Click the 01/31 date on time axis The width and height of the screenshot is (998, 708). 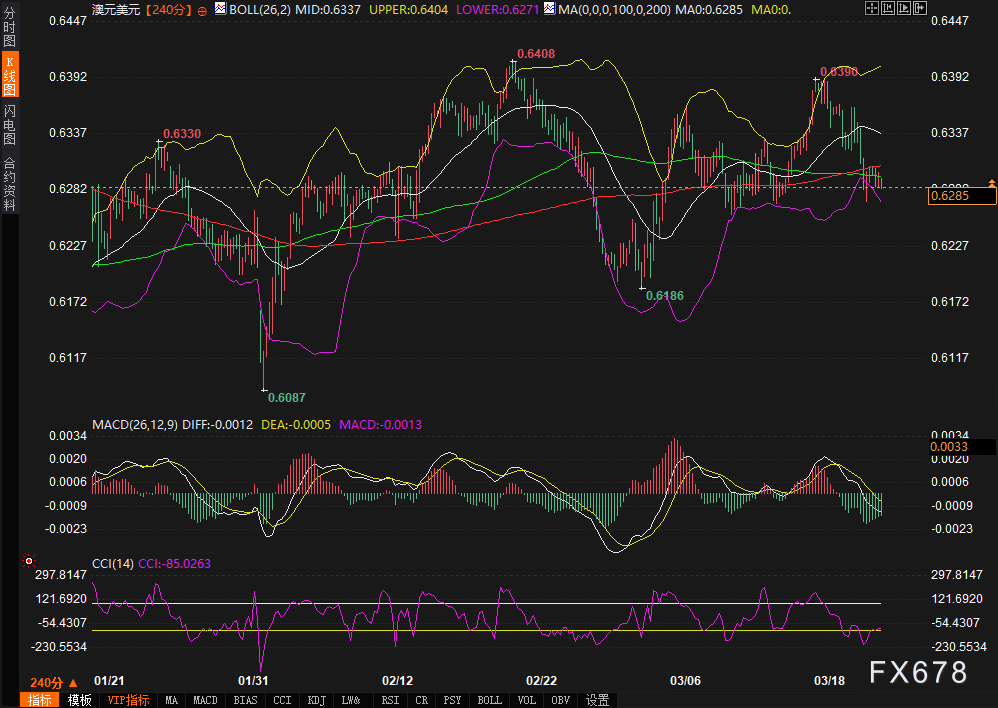[x=253, y=681]
